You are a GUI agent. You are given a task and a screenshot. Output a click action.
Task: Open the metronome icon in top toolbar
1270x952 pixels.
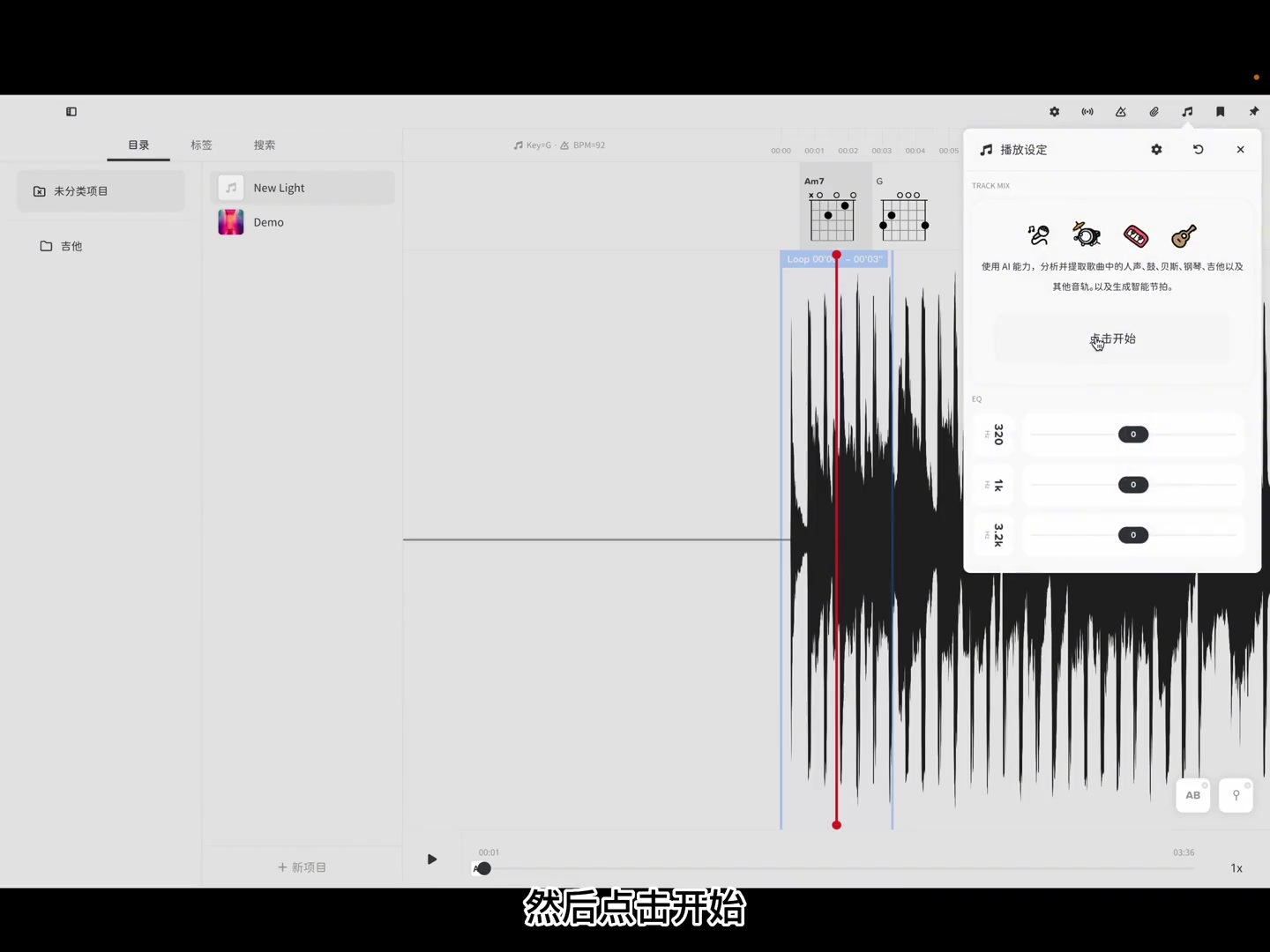pos(1121,112)
